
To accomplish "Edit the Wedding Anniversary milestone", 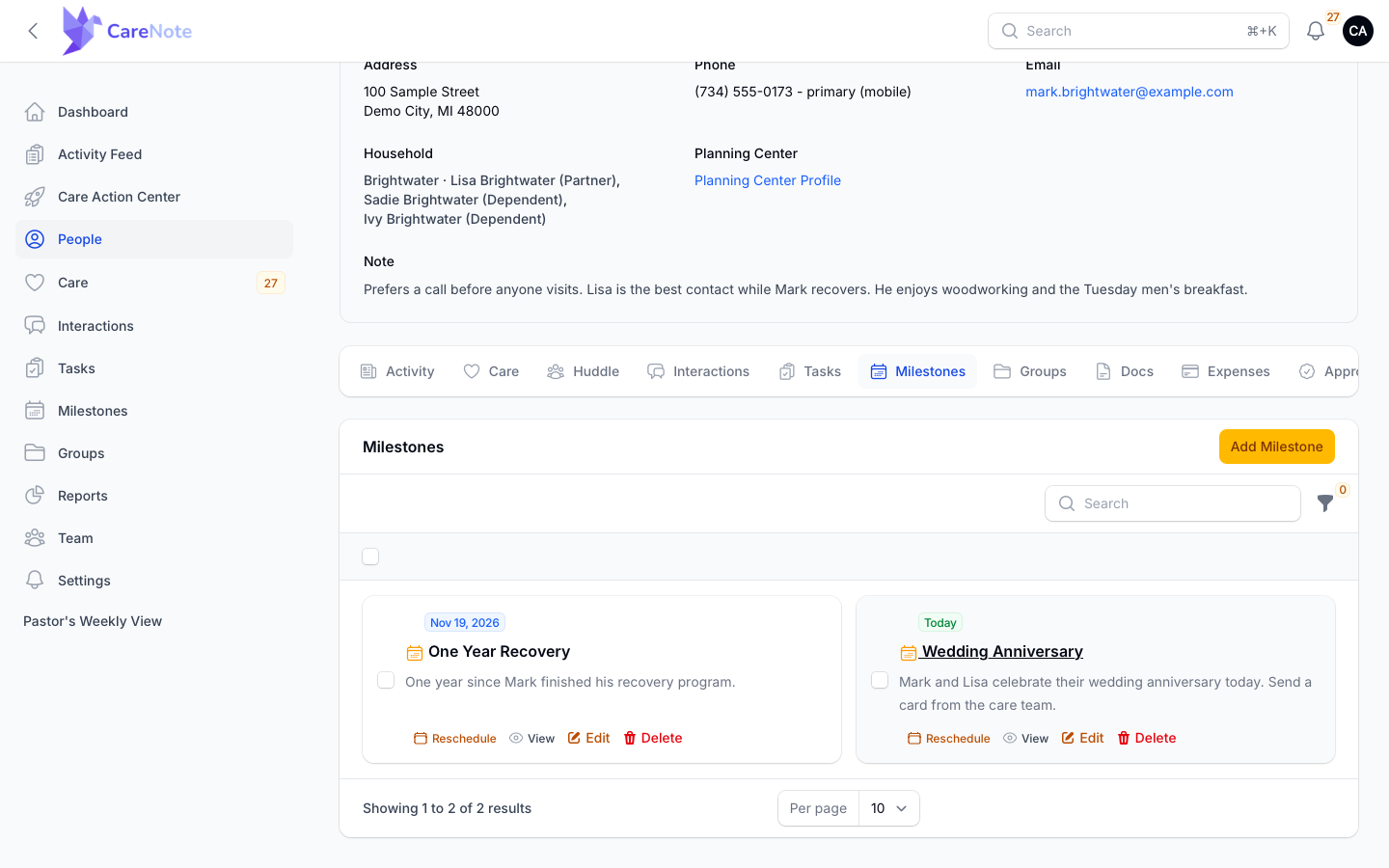I will click(1083, 738).
